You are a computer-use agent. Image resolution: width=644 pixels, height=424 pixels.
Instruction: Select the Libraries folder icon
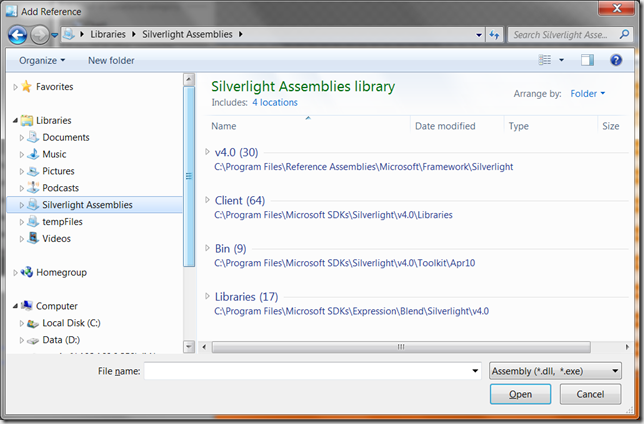coord(27,120)
